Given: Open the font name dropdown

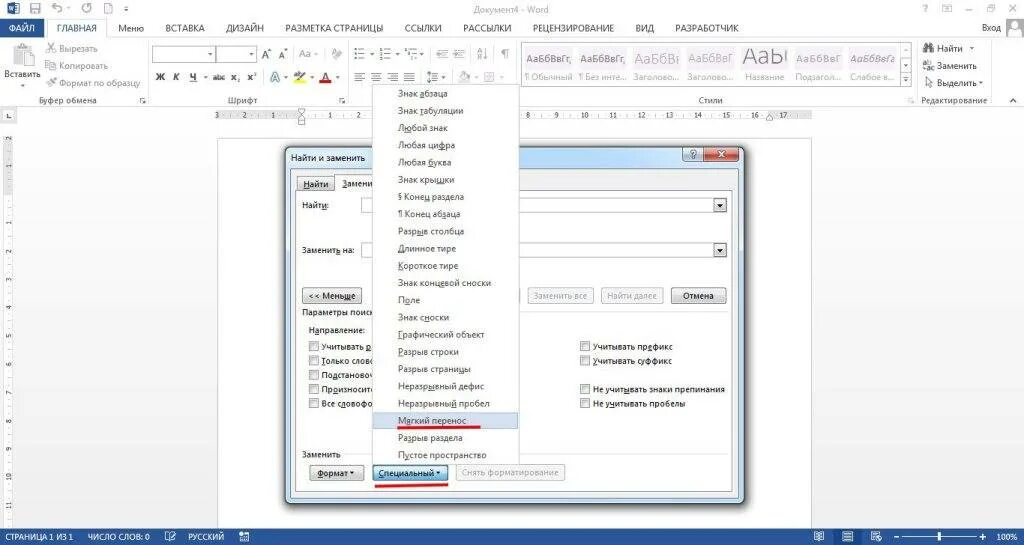Looking at the screenshot, I should point(210,54).
